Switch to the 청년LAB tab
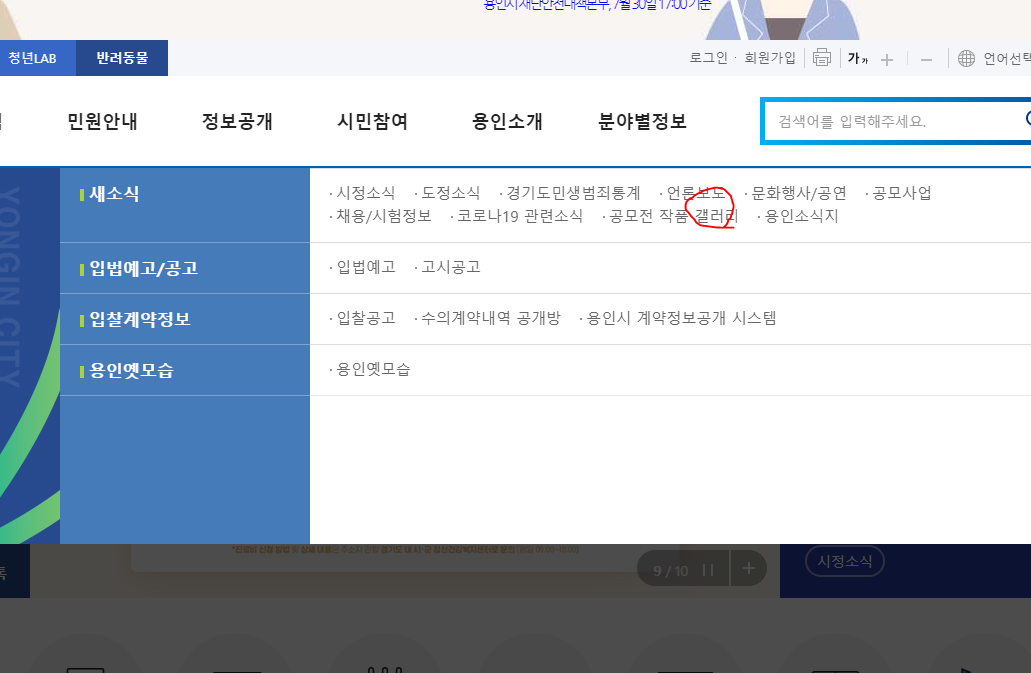This screenshot has width=1031, height=673. (32, 58)
